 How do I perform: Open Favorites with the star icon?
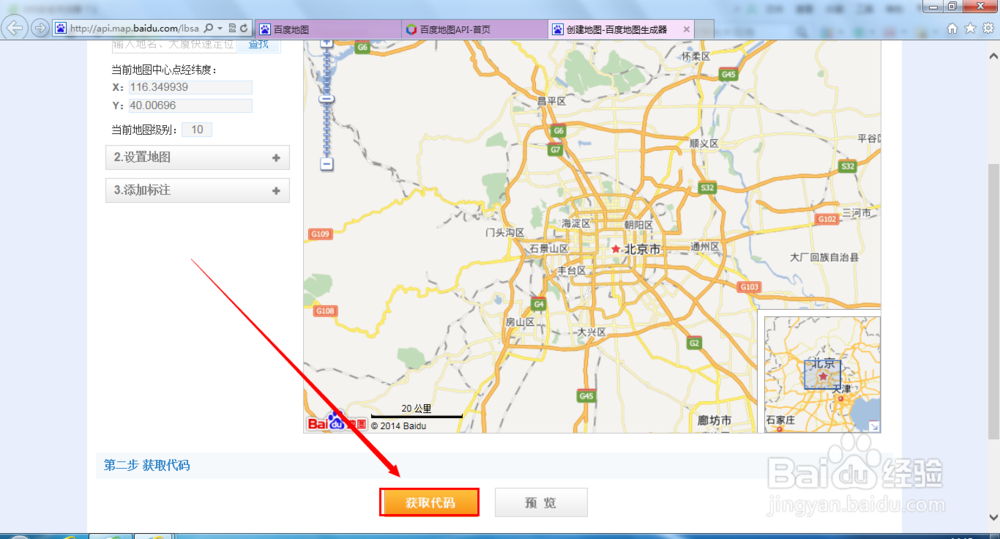(x=970, y=28)
